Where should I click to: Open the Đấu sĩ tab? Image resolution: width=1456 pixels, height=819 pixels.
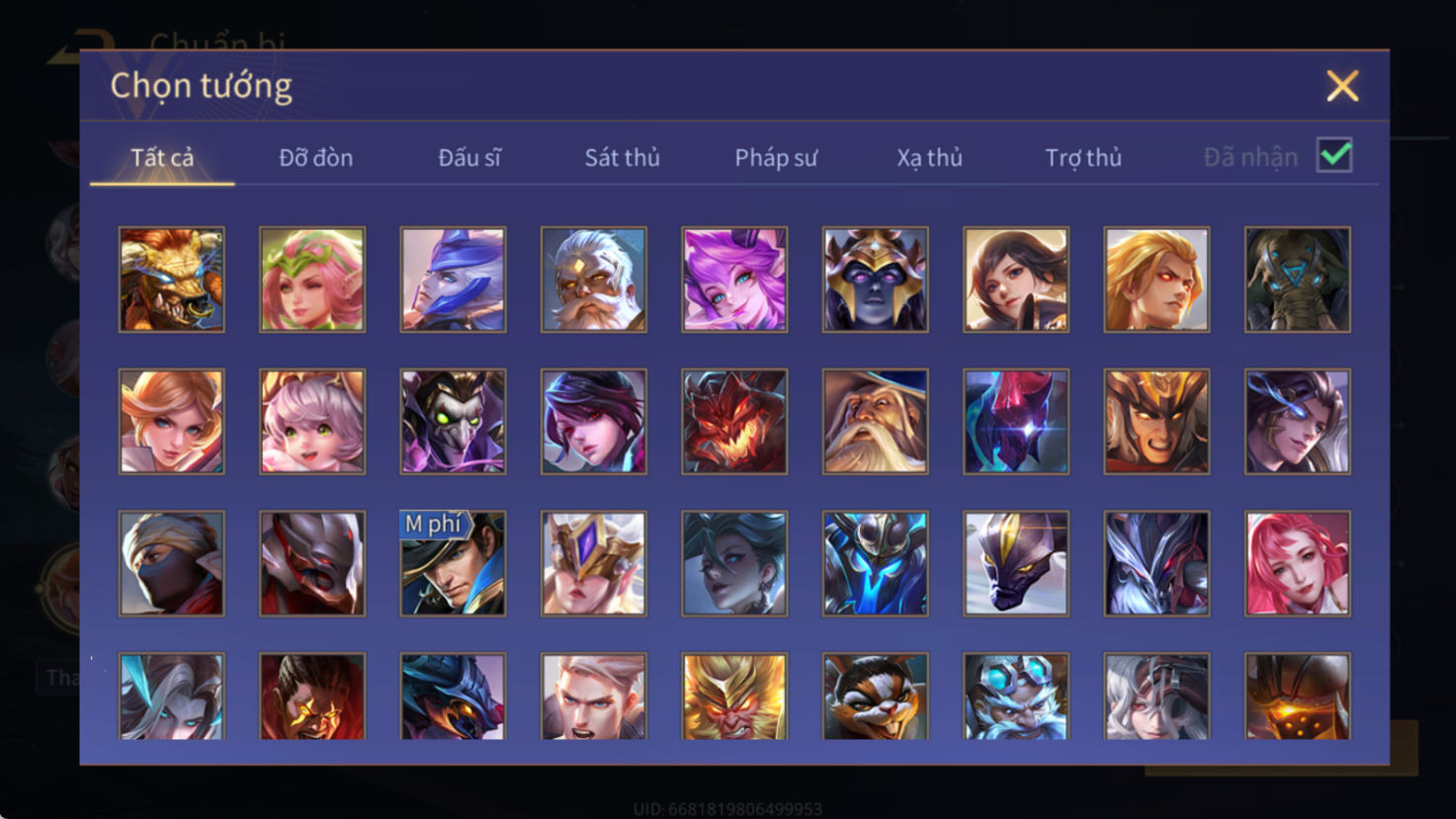tap(470, 157)
